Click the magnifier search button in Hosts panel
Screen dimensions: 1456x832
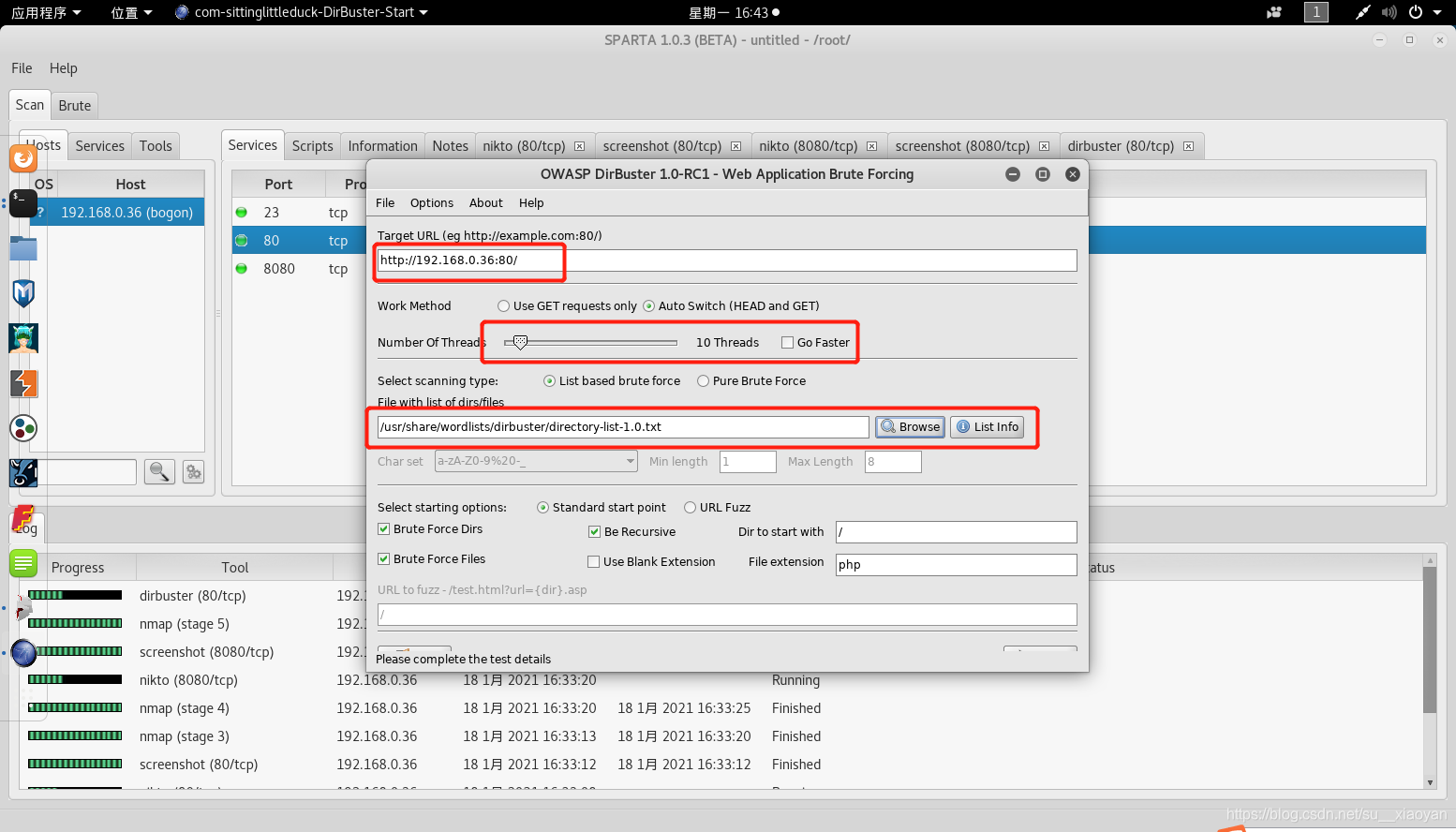coord(159,471)
